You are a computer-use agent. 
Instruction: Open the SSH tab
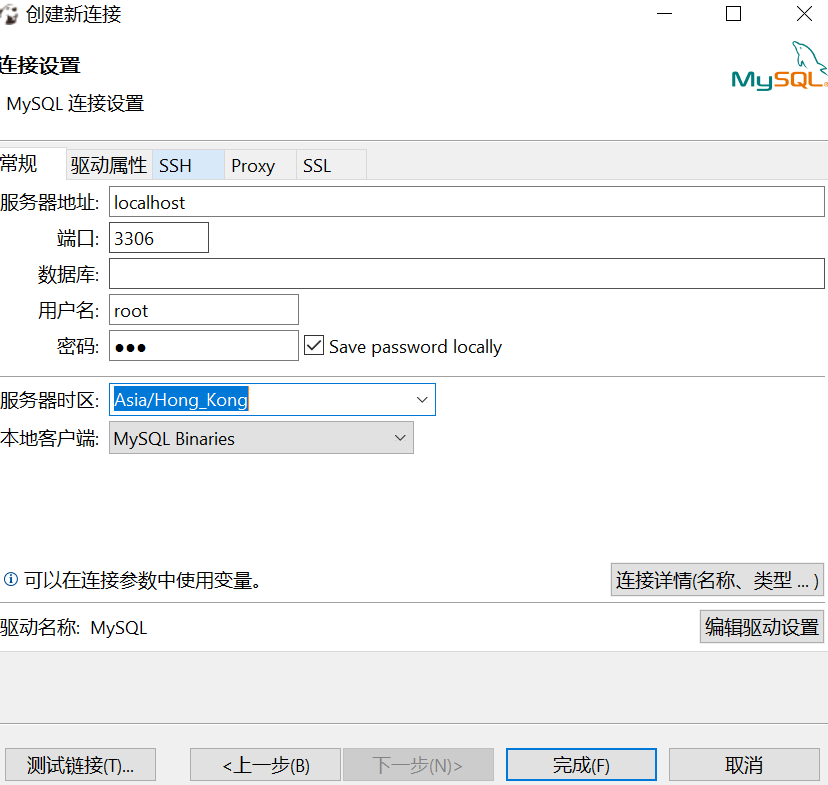pos(188,165)
